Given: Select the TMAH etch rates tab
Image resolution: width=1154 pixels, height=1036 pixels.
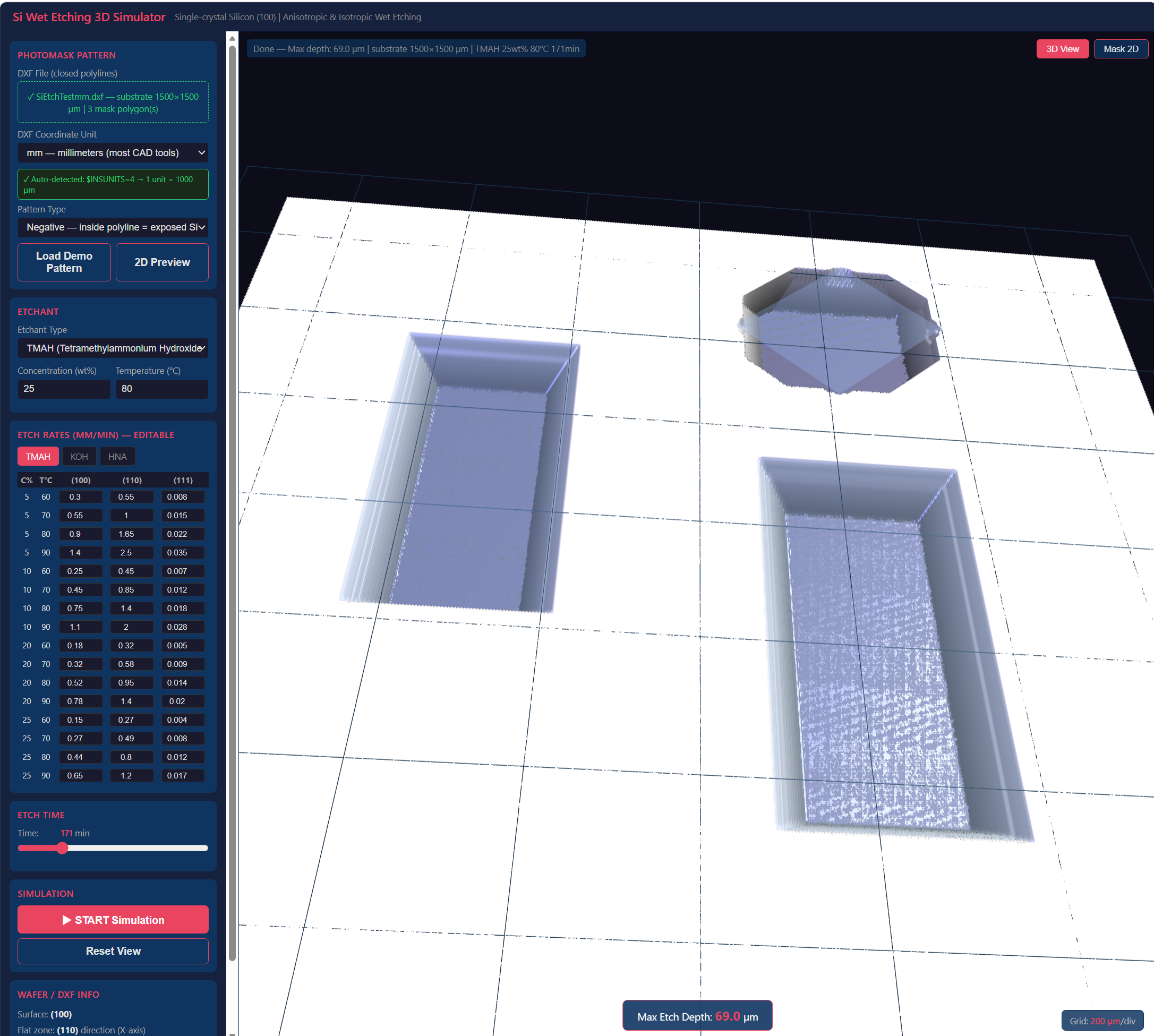Looking at the screenshot, I should pos(38,456).
